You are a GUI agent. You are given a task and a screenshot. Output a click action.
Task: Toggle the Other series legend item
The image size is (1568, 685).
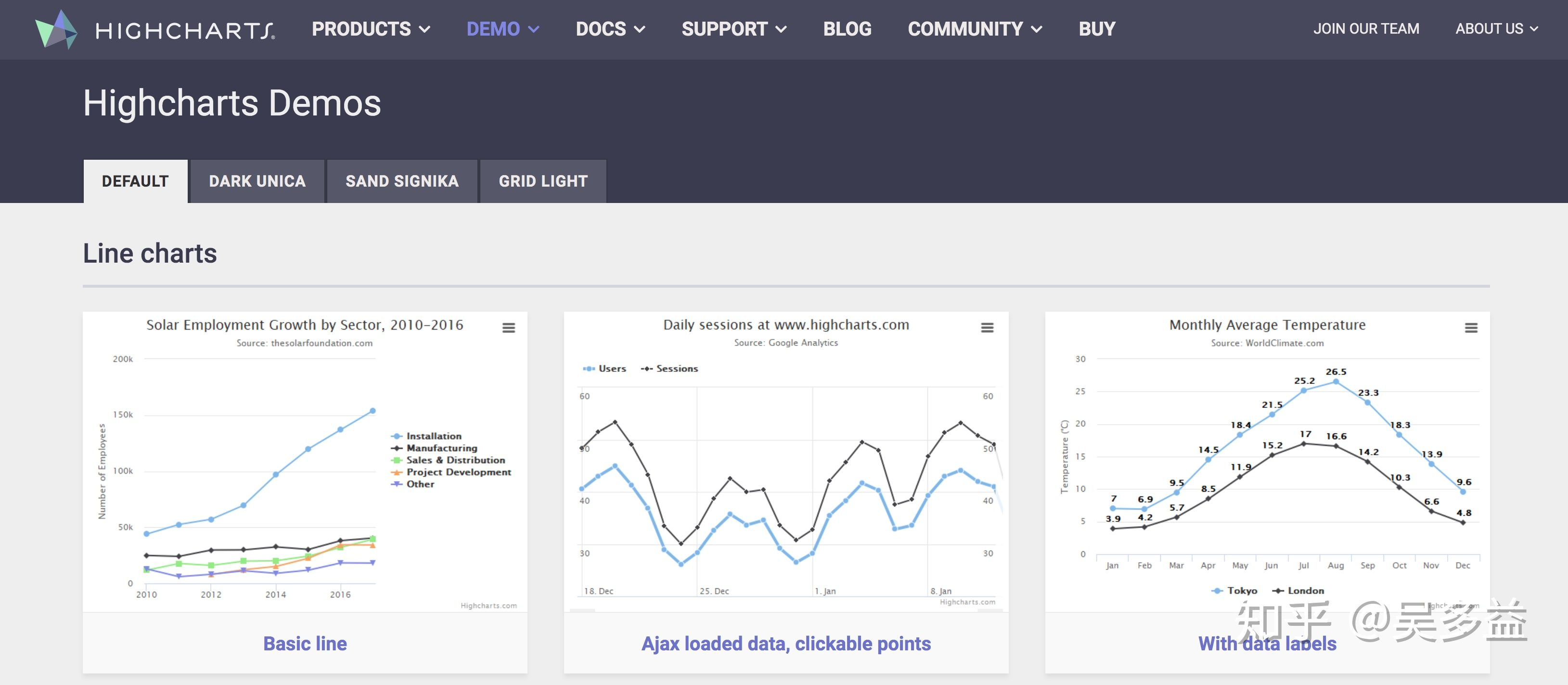tap(413, 484)
